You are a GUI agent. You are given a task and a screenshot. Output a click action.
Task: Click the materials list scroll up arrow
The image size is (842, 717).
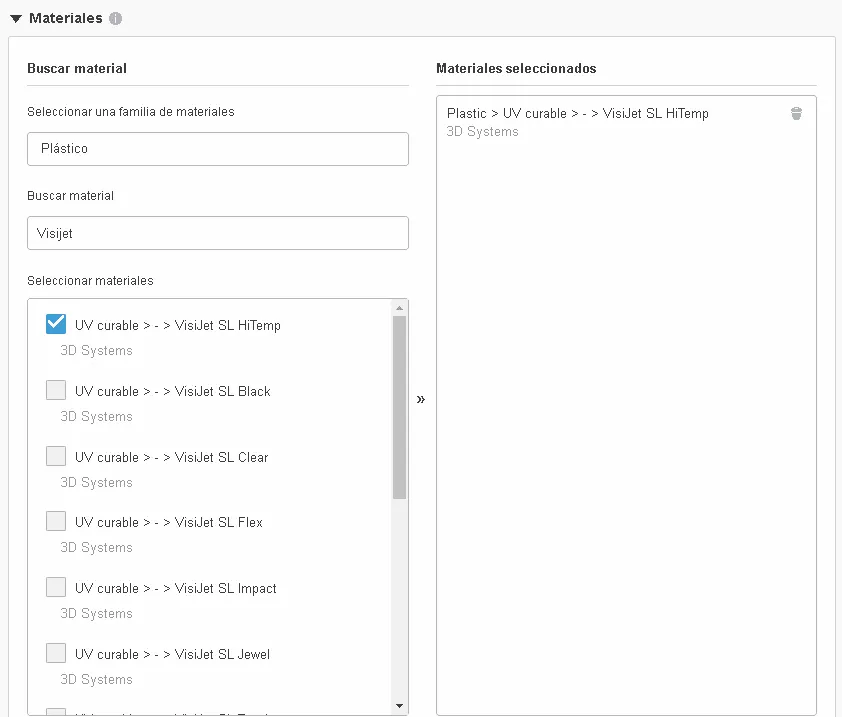click(400, 308)
